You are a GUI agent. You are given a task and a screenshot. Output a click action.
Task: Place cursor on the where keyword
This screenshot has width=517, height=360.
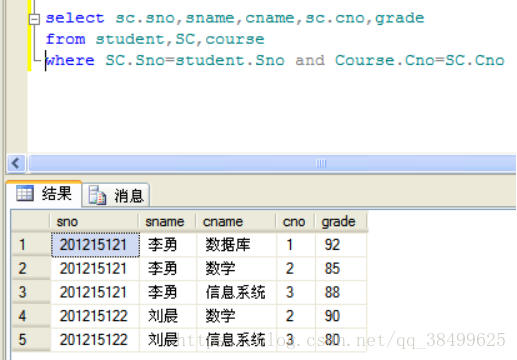(70, 60)
